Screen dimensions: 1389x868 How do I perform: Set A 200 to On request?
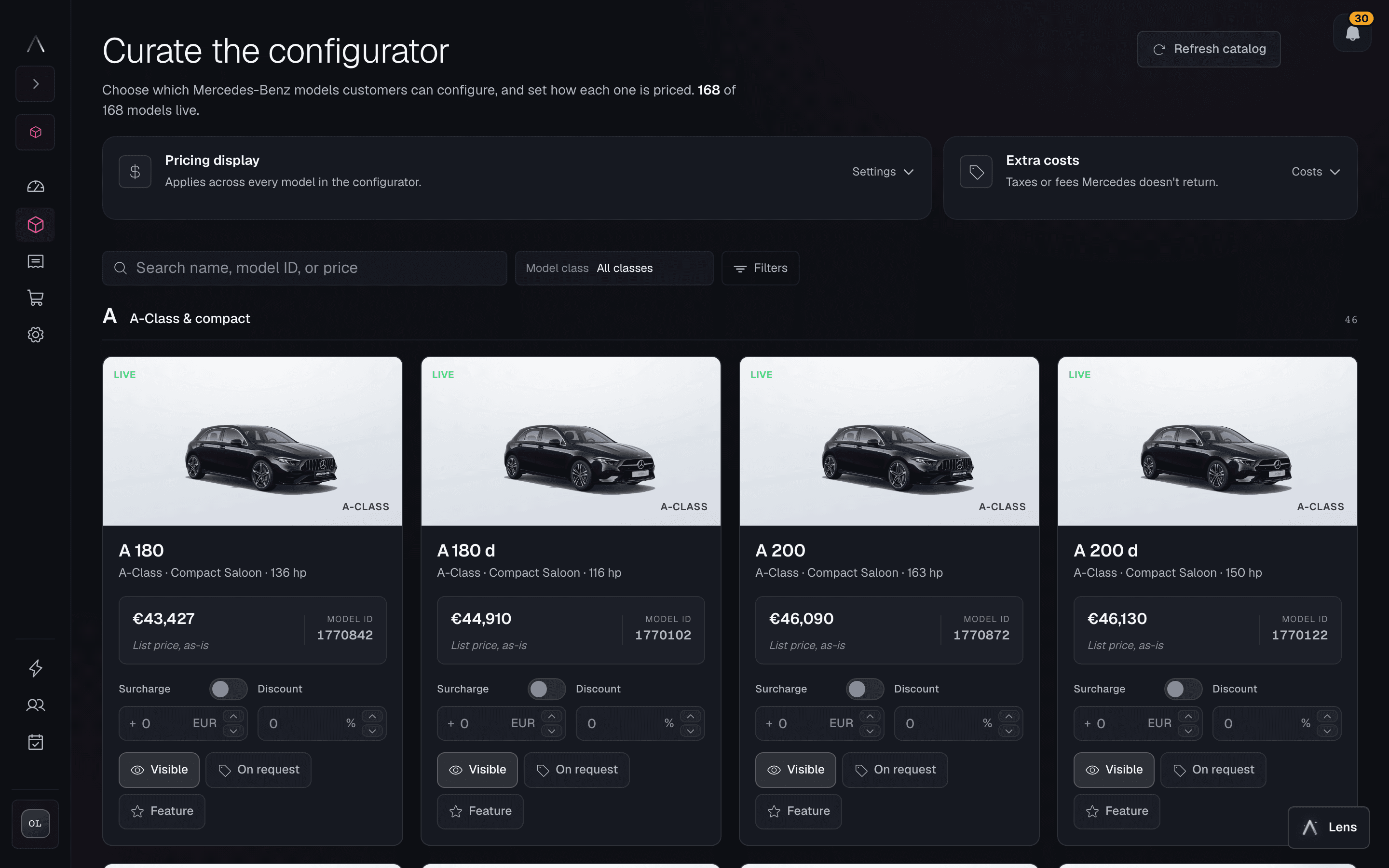point(895,770)
